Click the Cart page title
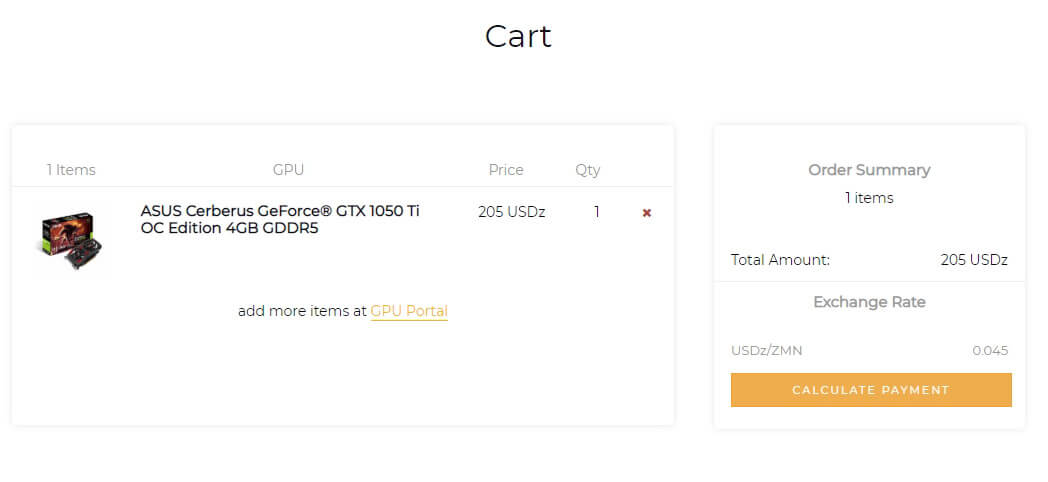This screenshot has width=1048, height=482. 518,36
